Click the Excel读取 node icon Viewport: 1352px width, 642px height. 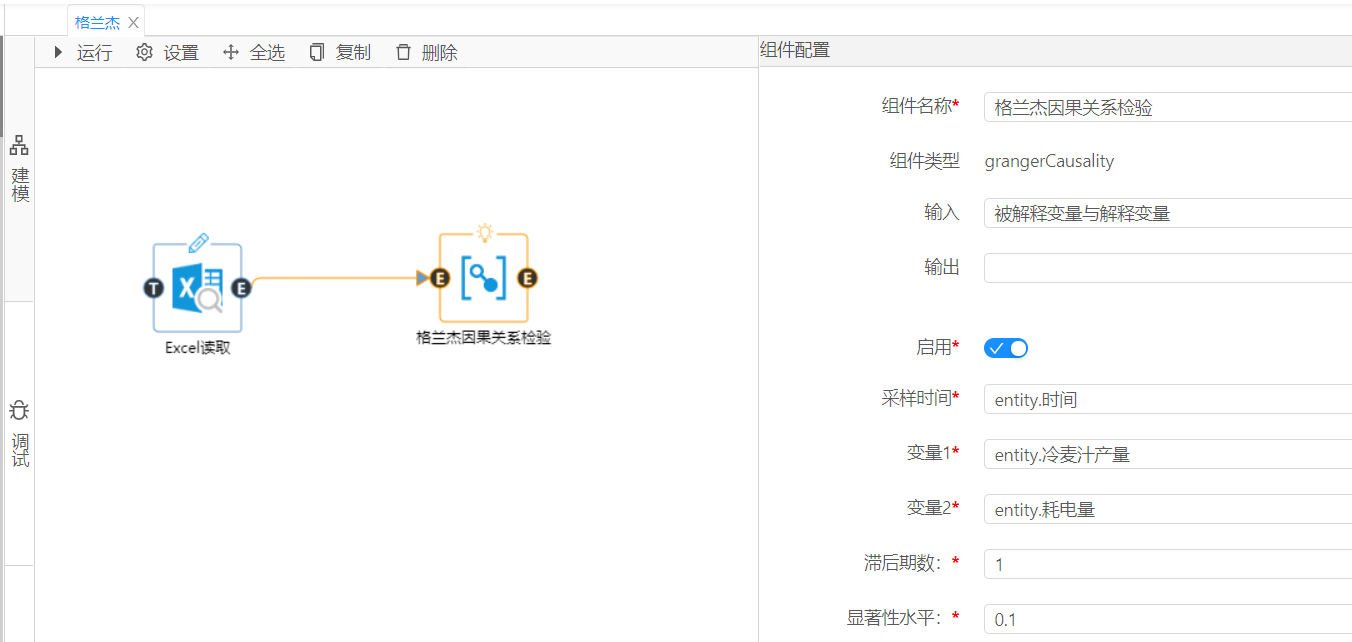197,288
